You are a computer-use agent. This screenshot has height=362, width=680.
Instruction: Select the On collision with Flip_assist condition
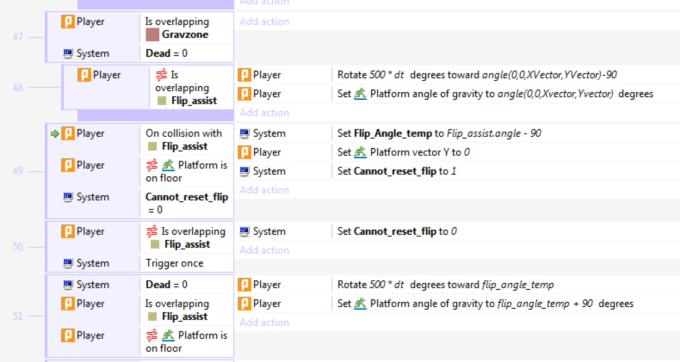pos(184,140)
